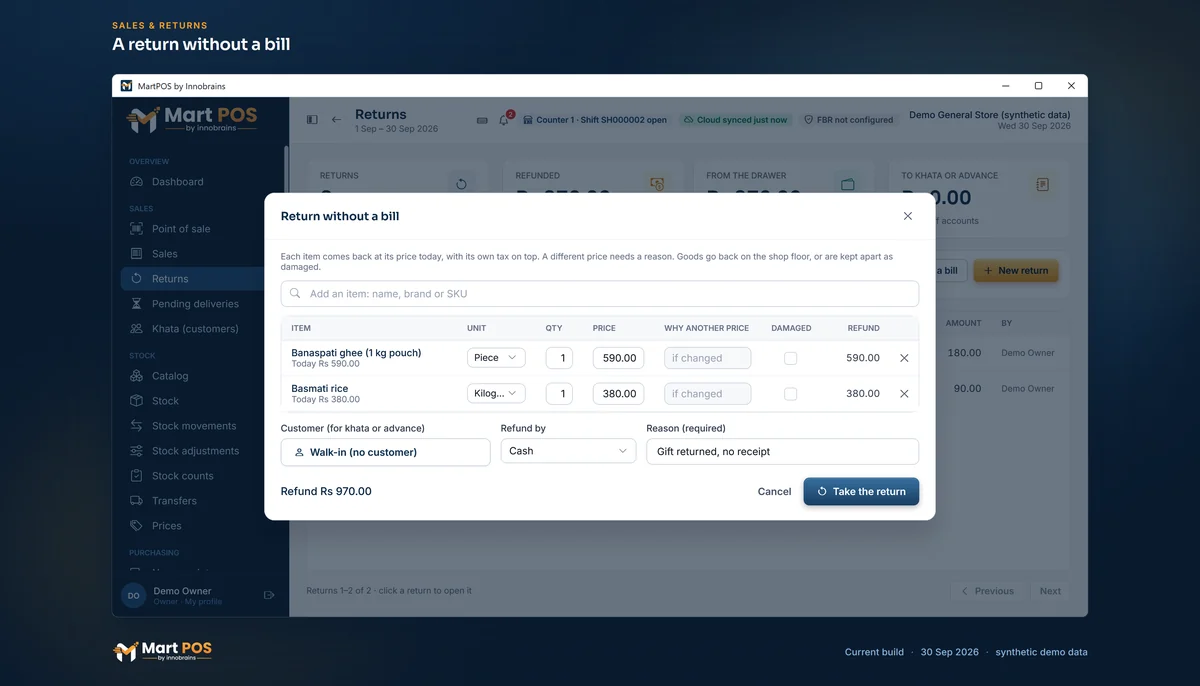Cancel the return dialog

(774, 492)
